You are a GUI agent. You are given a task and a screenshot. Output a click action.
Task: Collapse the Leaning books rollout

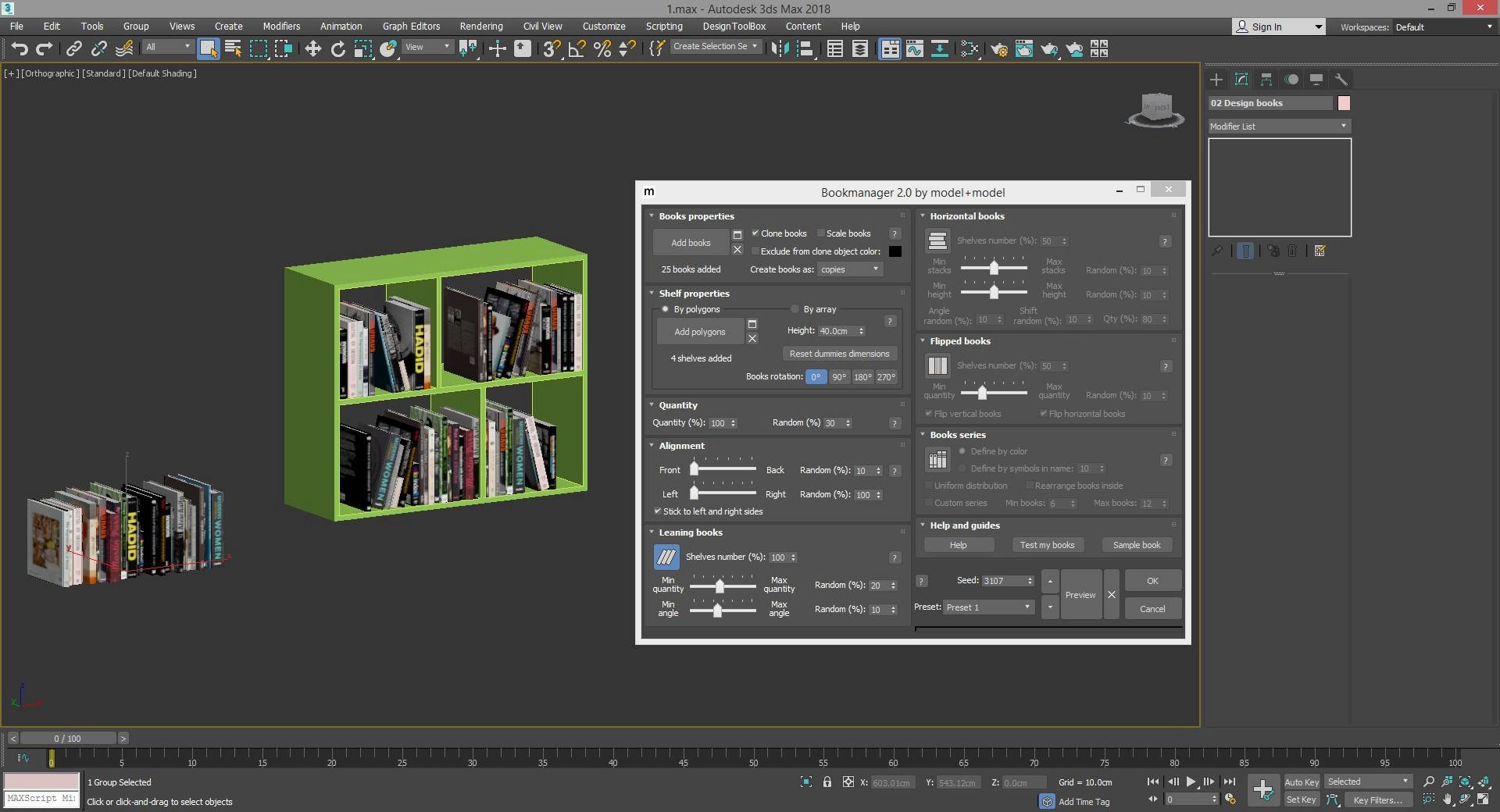652,532
